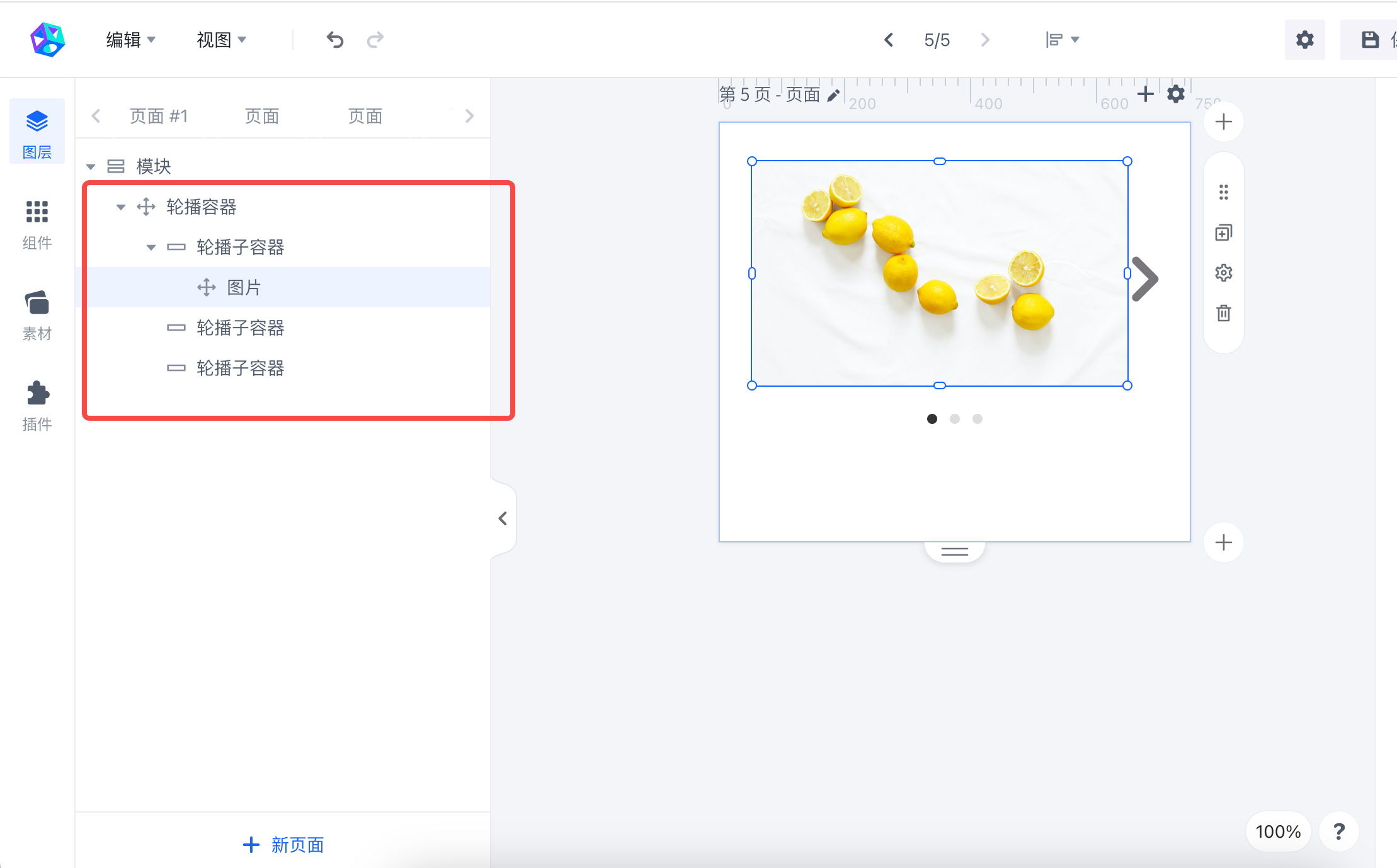Click the drag handle dots icon
Screen dimensions: 1397x868
click(x=1223, y=192)
